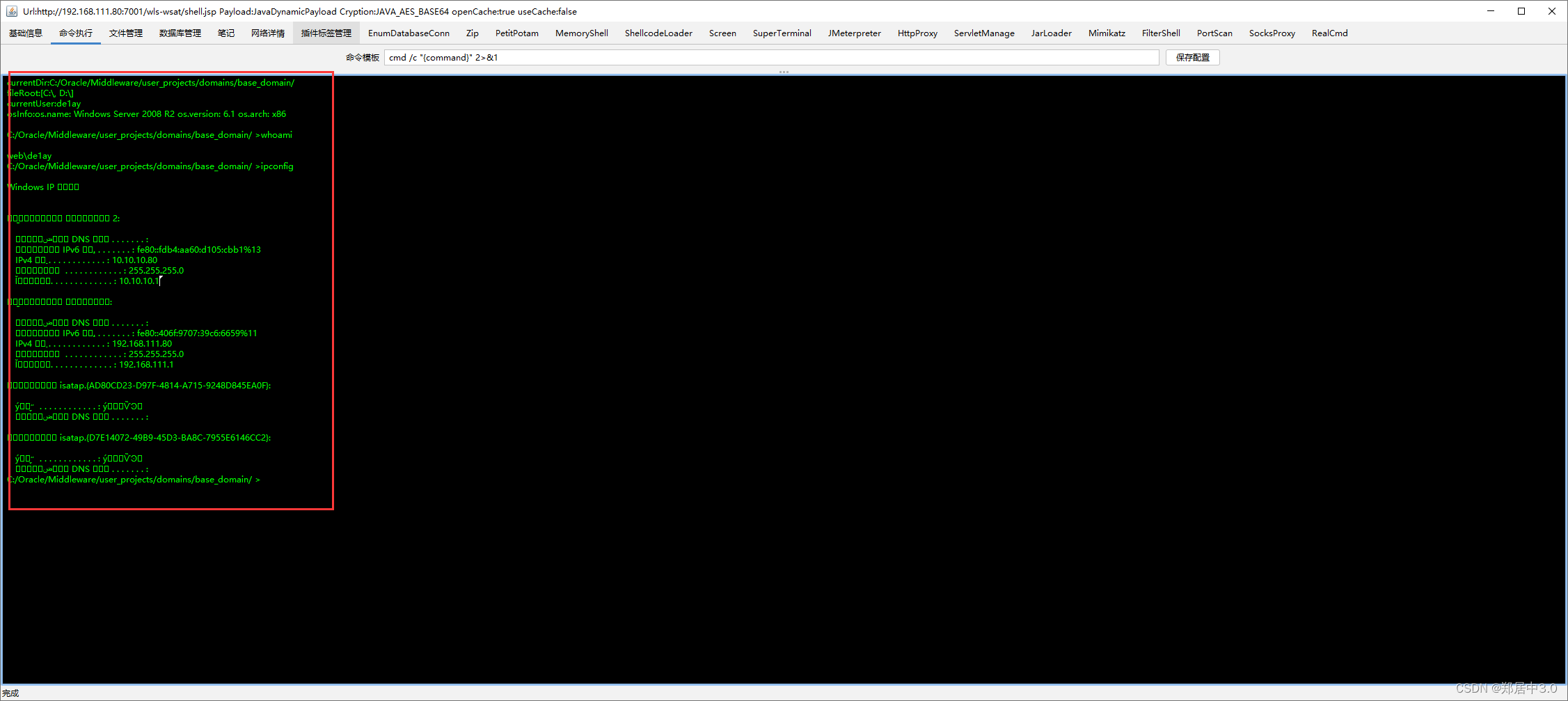Open the JMeterpreter tab
The width and height of the screenshot is (1568, 701).
tap(855, 33)
